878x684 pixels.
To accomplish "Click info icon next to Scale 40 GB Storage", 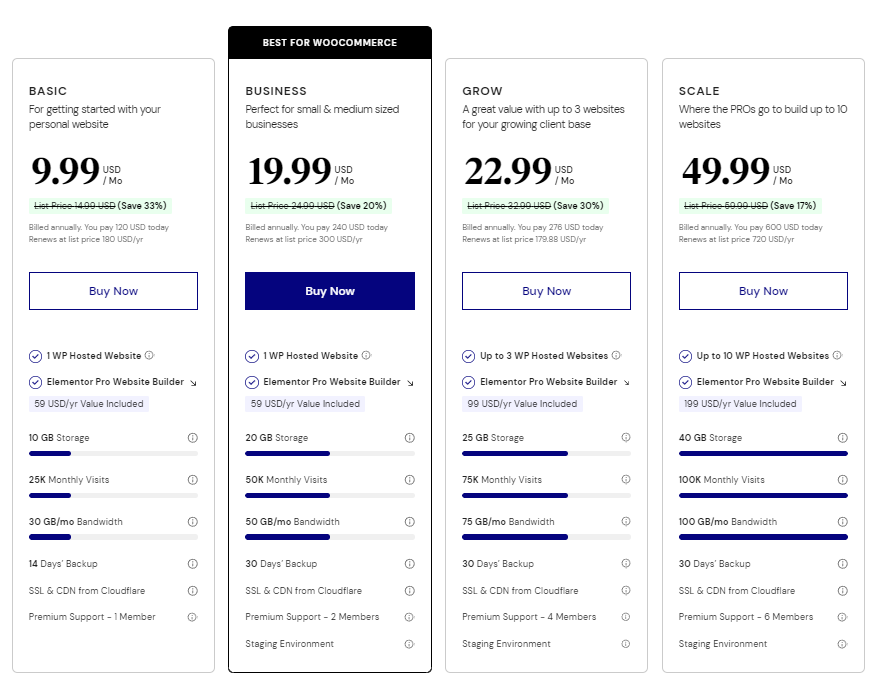I will click(x=842, y=438).
